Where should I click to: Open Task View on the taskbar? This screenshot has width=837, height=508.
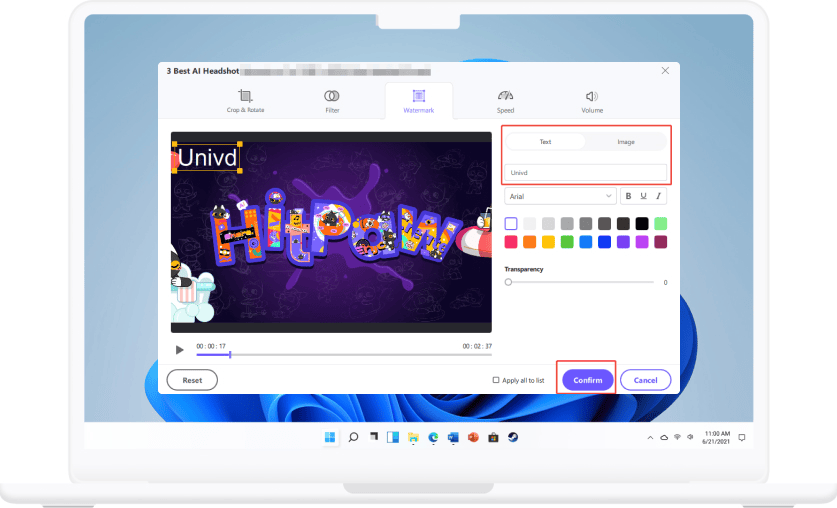tap(374, 438)
